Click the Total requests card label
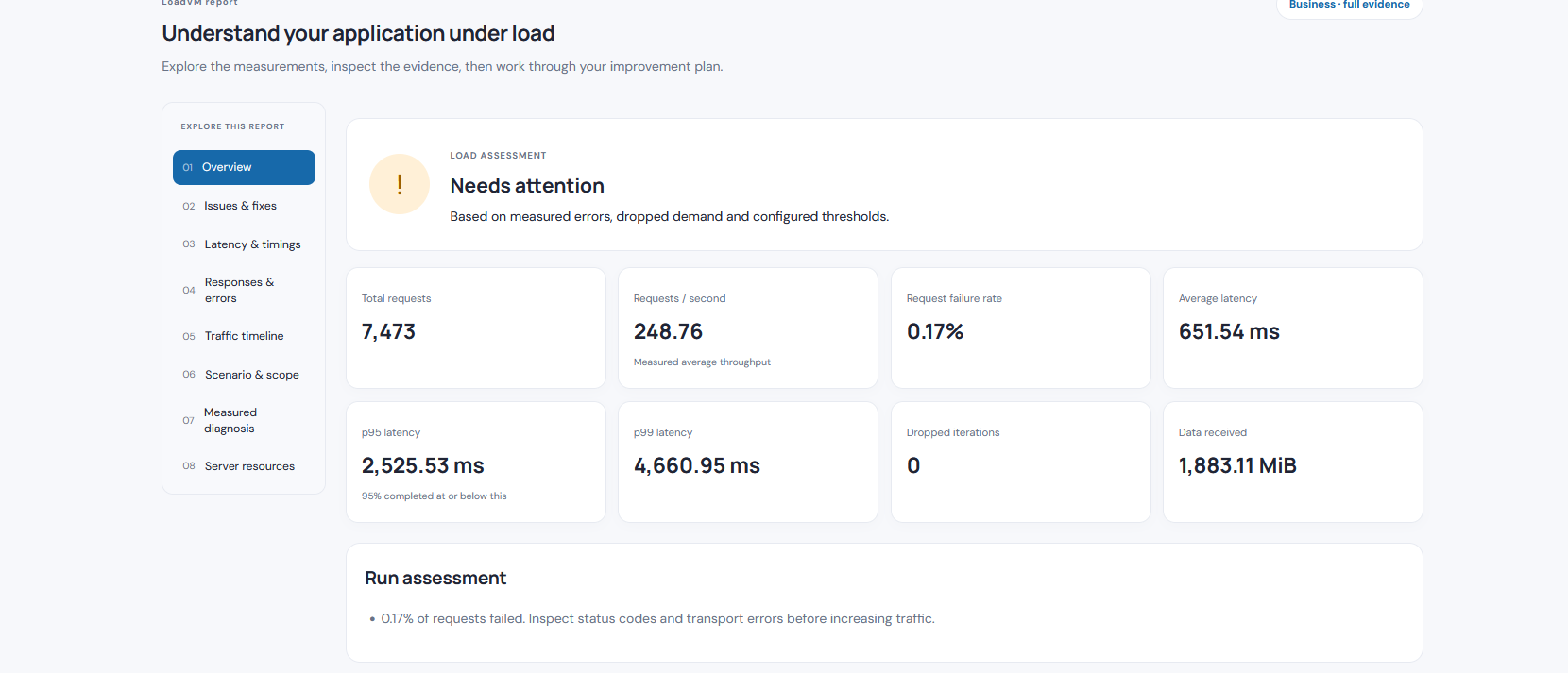 pyautogui.click(x=396, y=298)
